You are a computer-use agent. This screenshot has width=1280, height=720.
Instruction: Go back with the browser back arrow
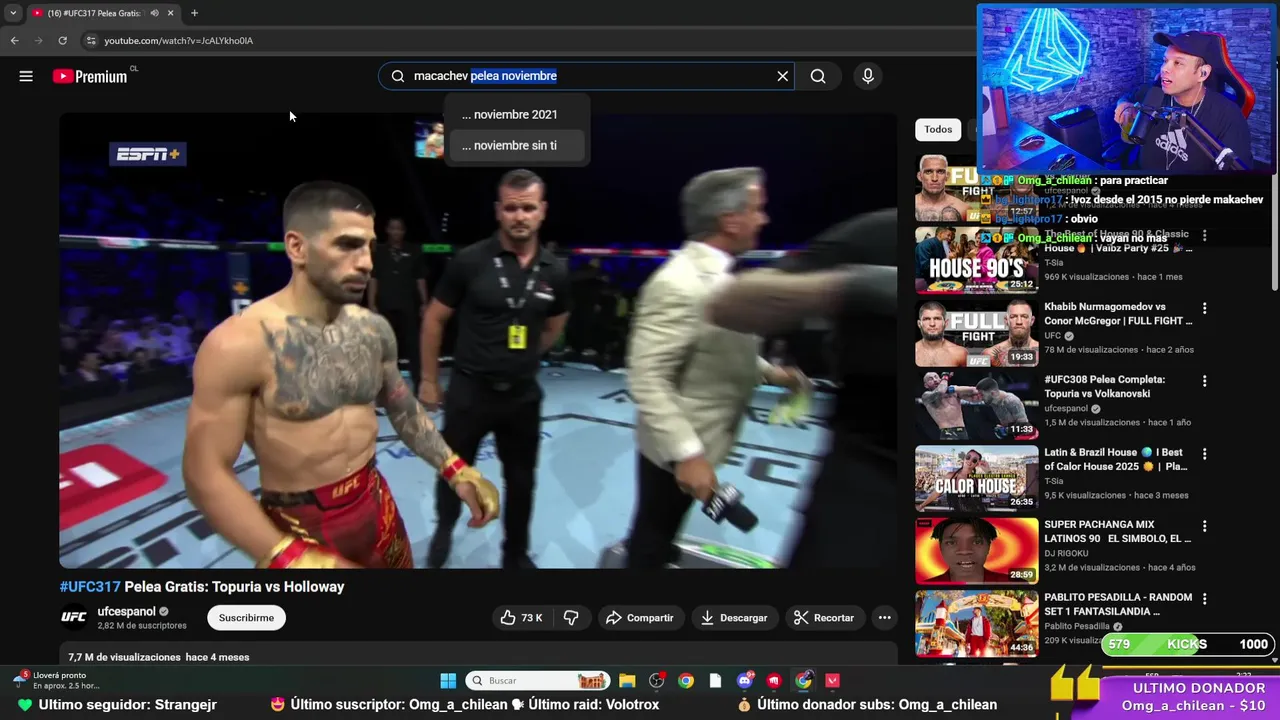click(x=14, y=41)
